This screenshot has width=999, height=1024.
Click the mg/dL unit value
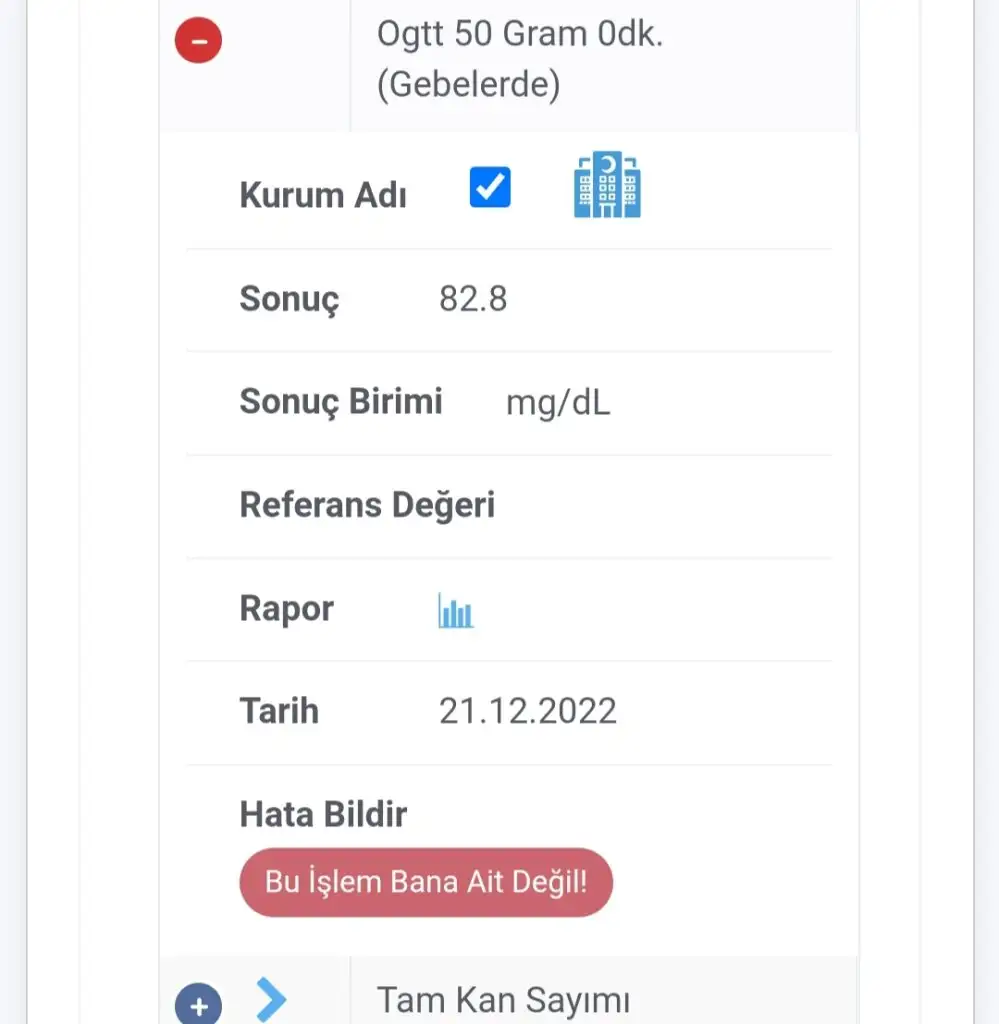[x=558, y=403]
